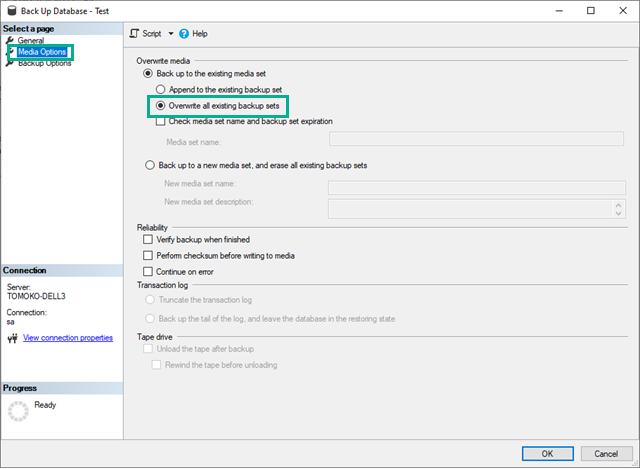Minimize the Back Up Database window
Viewport: 640px width, 469px height.
pos(559,11)
